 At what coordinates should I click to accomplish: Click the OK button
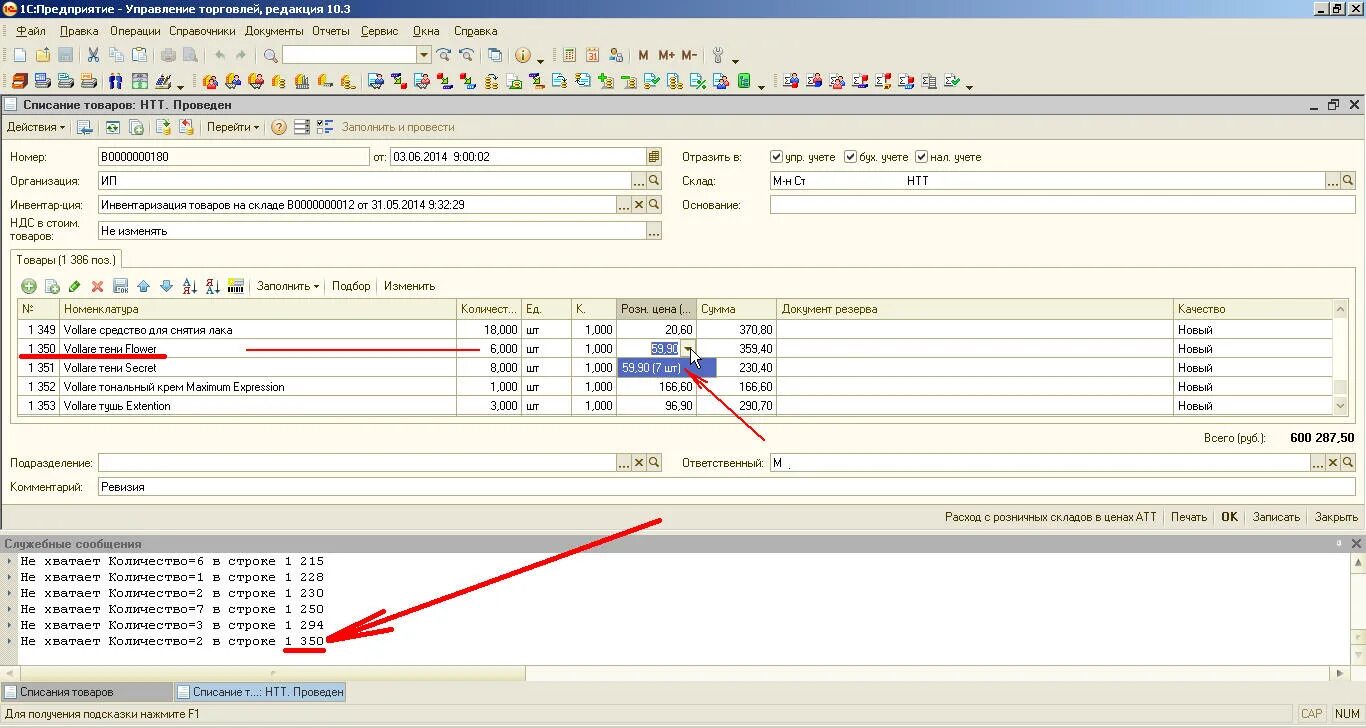[1229, 517]
